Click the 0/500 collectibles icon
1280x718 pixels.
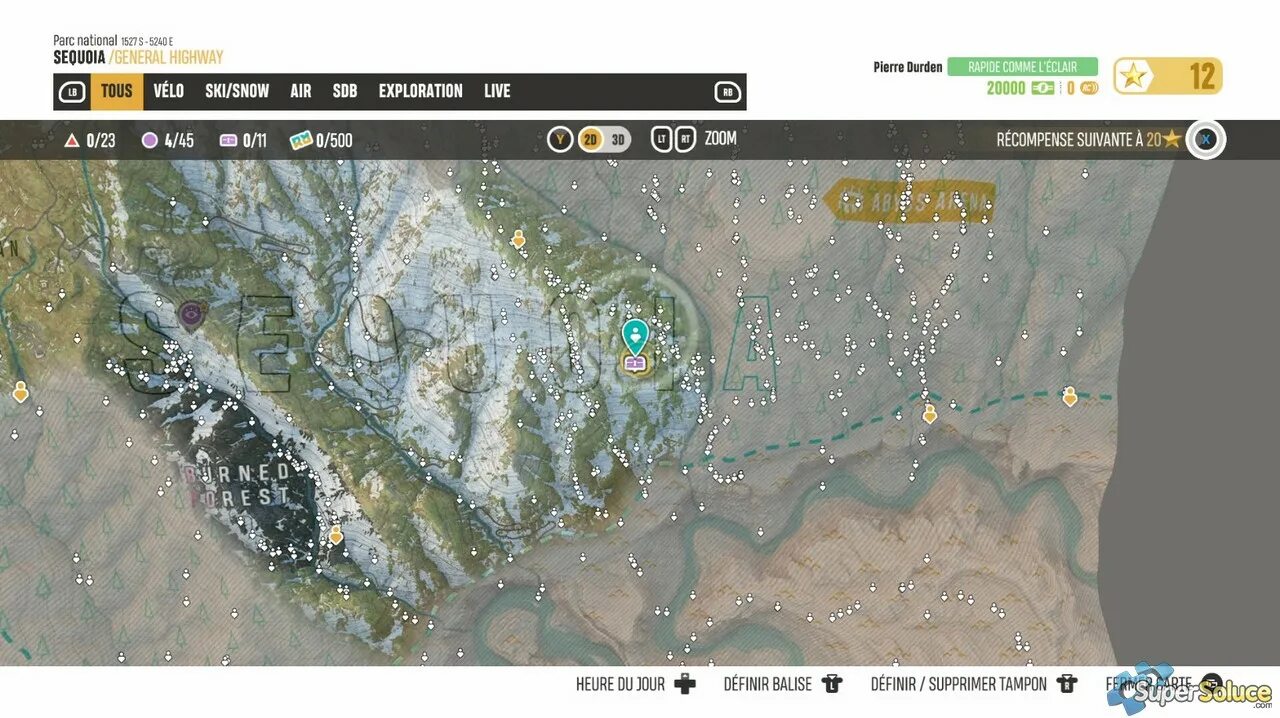coord(301,141)
